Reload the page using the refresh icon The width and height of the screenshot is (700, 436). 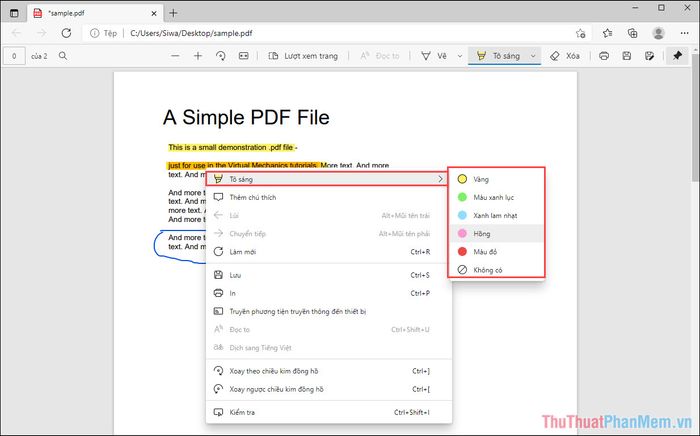(67, 33)
